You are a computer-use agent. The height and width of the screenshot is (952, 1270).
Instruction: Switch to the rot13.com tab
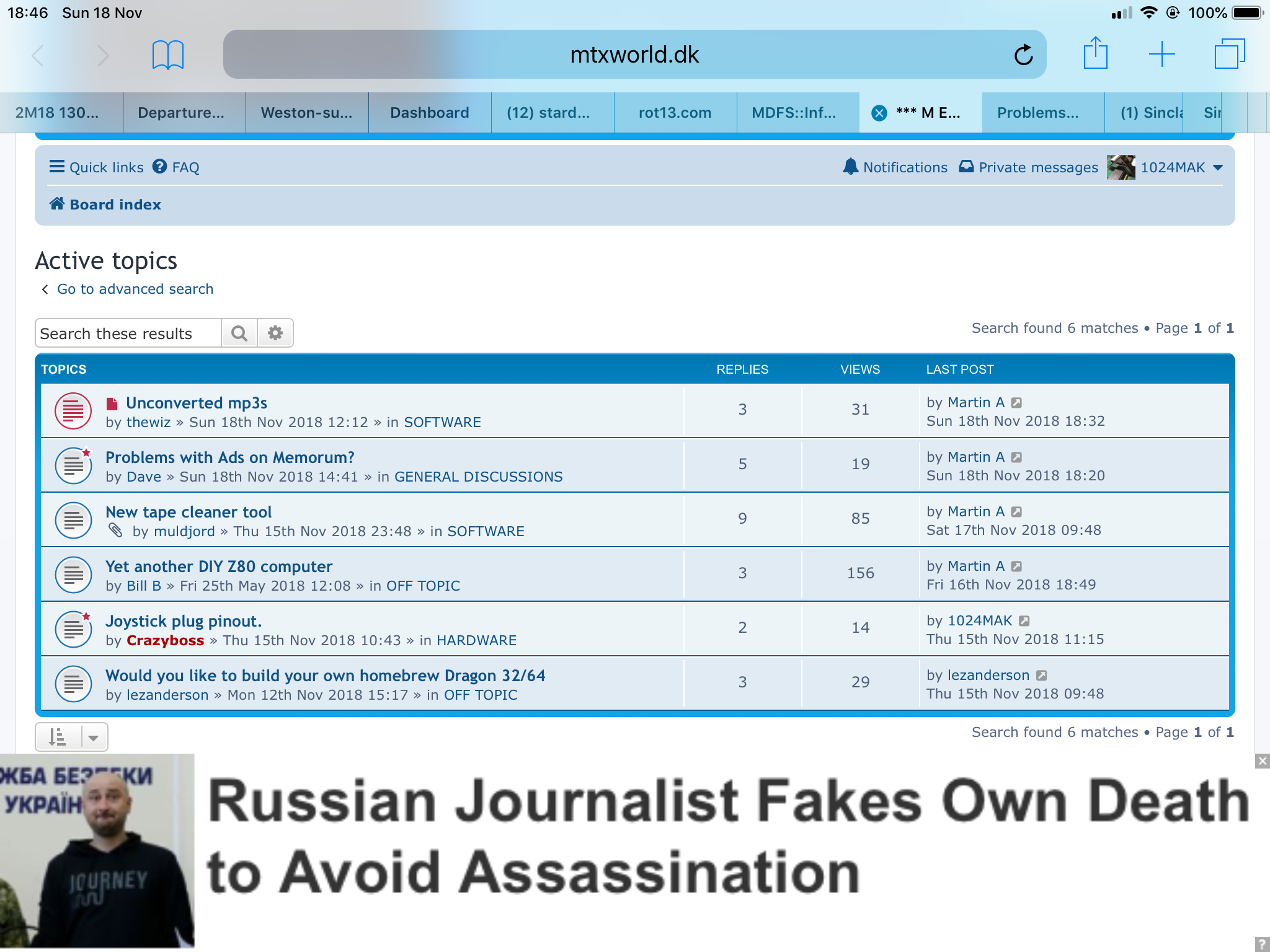click(675, 113)
